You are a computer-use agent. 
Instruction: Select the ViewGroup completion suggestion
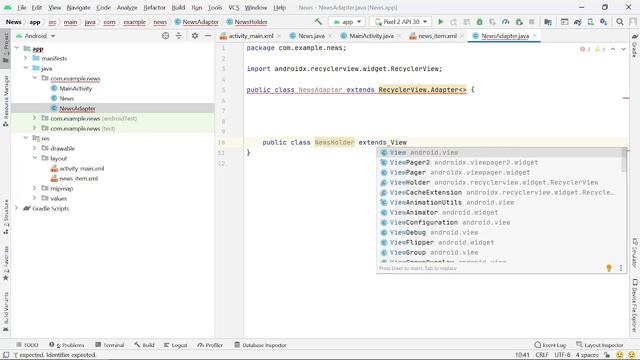(501, 252)
